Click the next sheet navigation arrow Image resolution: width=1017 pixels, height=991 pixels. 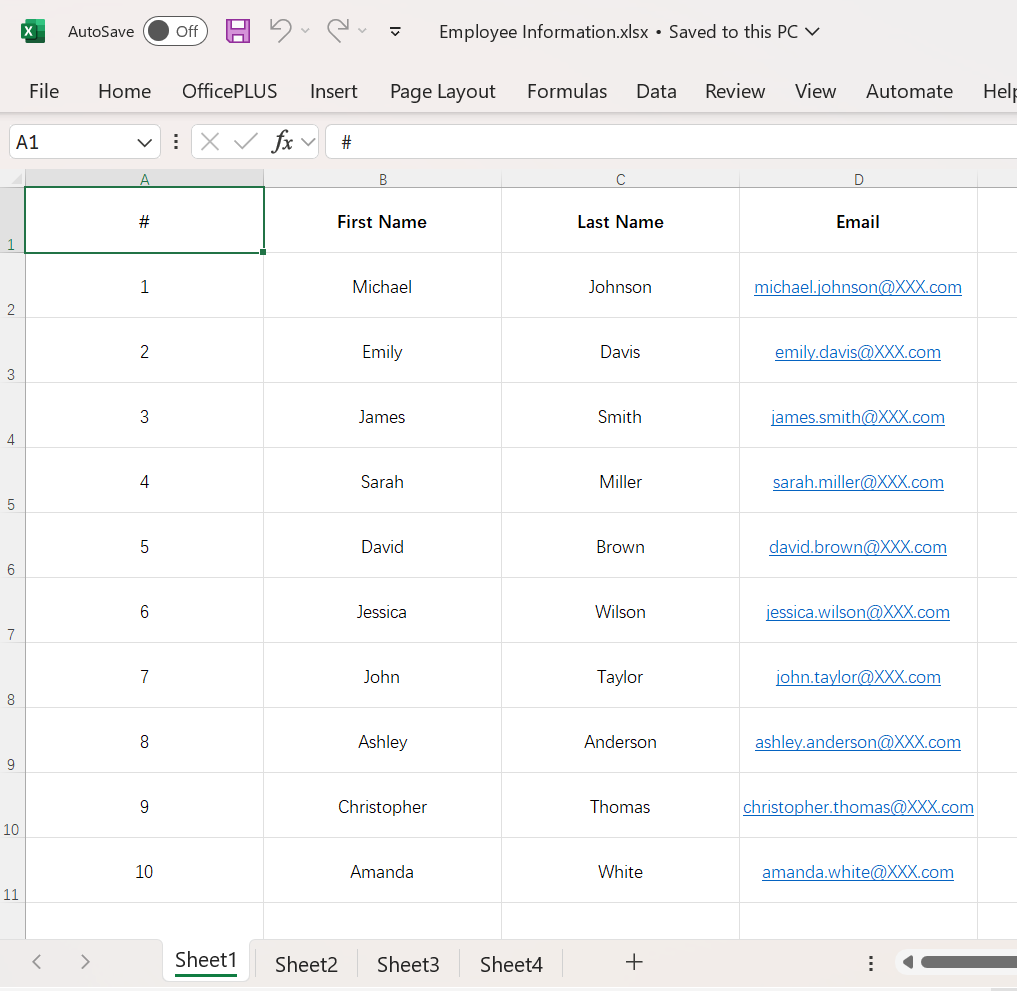point(85,962)
